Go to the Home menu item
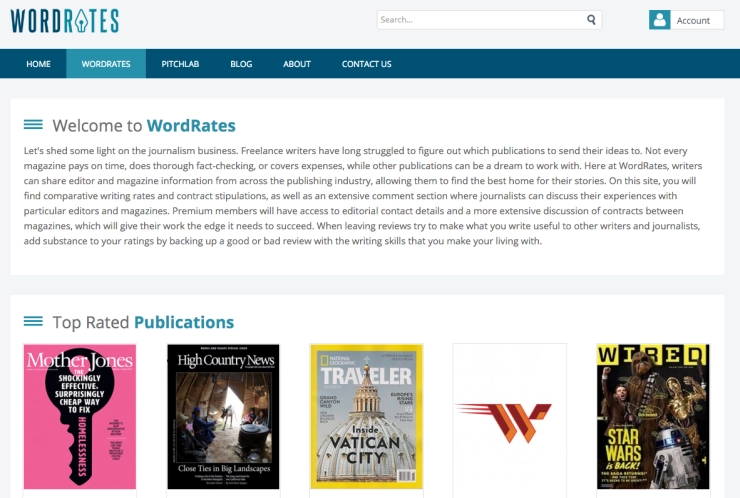Screen dimensions: 740x498 pyautogui.click(x=38, y=64)
